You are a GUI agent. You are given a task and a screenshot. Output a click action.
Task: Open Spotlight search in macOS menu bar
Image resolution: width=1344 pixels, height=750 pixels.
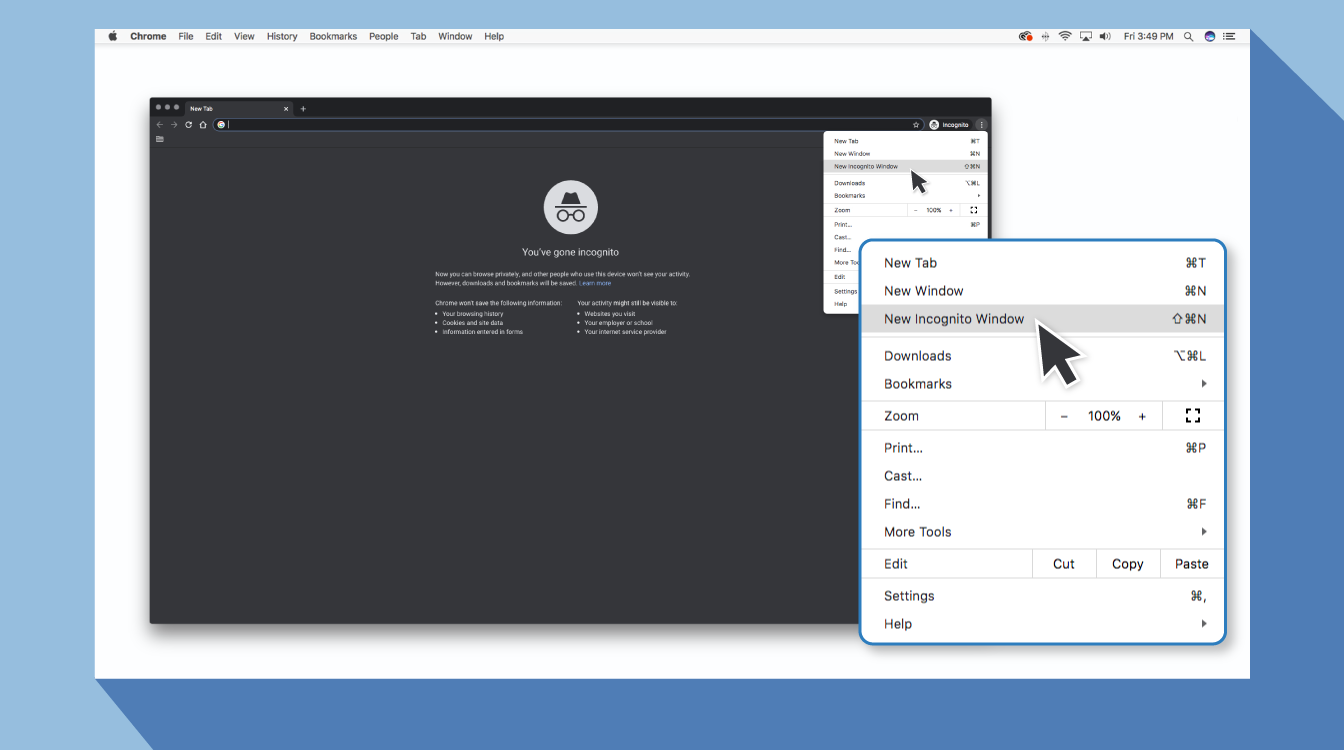point(1188,36)
